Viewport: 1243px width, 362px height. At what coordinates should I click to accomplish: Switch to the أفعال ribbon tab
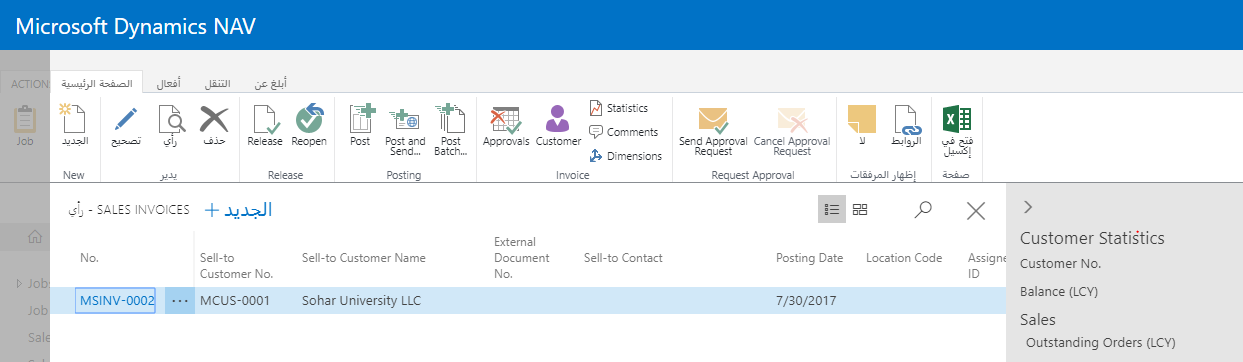click(x=169, y=84)
